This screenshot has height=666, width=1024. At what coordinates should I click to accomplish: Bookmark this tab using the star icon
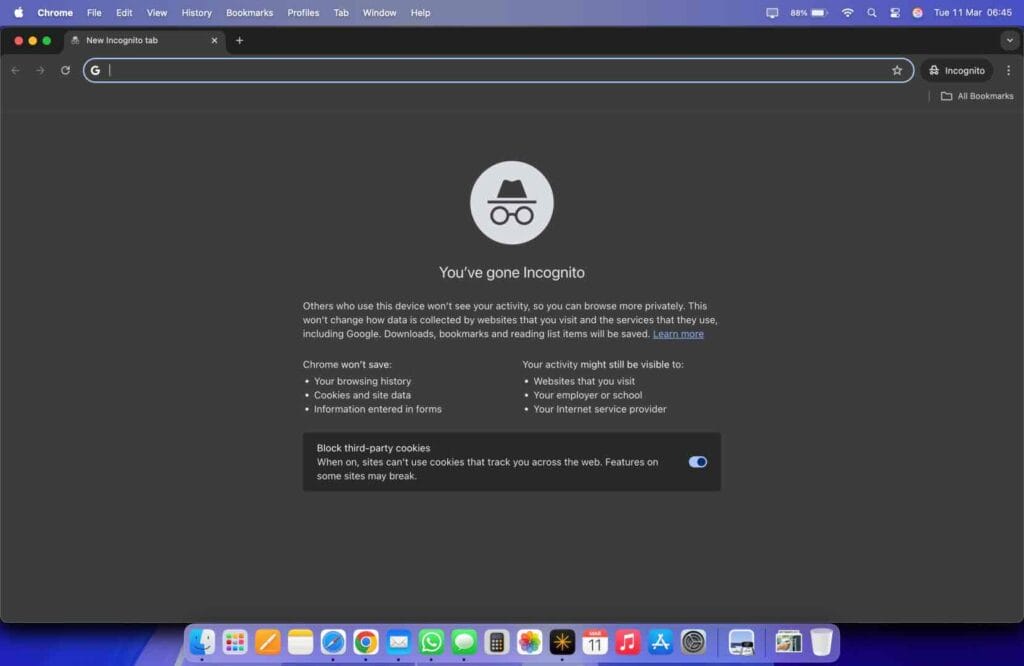point(897,71)
